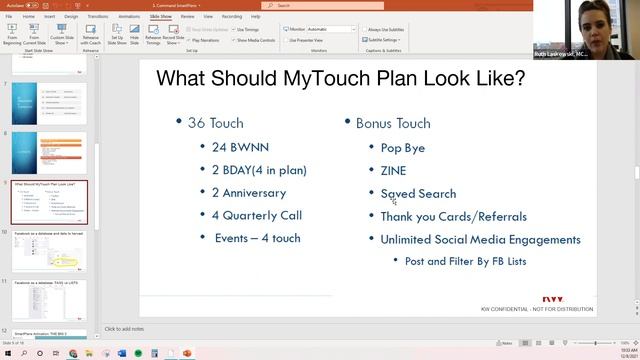Open File Explorer from the taskbar
The width and height of the screenshot is (640, 360).
point(89,353)
